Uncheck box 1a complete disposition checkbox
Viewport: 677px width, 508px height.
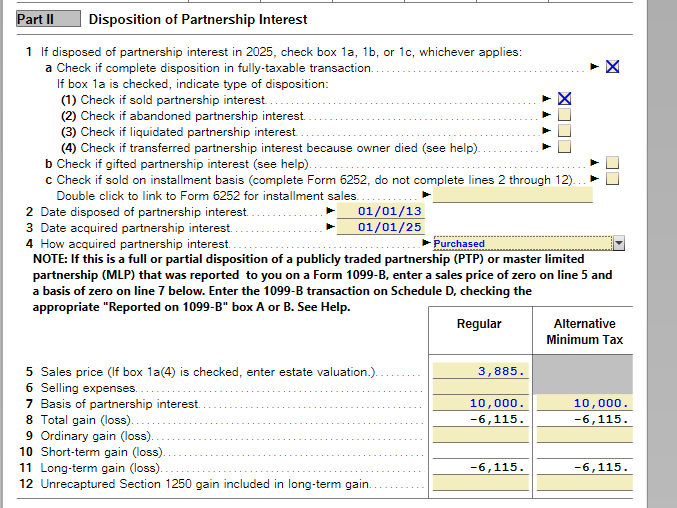coord(613,67)
